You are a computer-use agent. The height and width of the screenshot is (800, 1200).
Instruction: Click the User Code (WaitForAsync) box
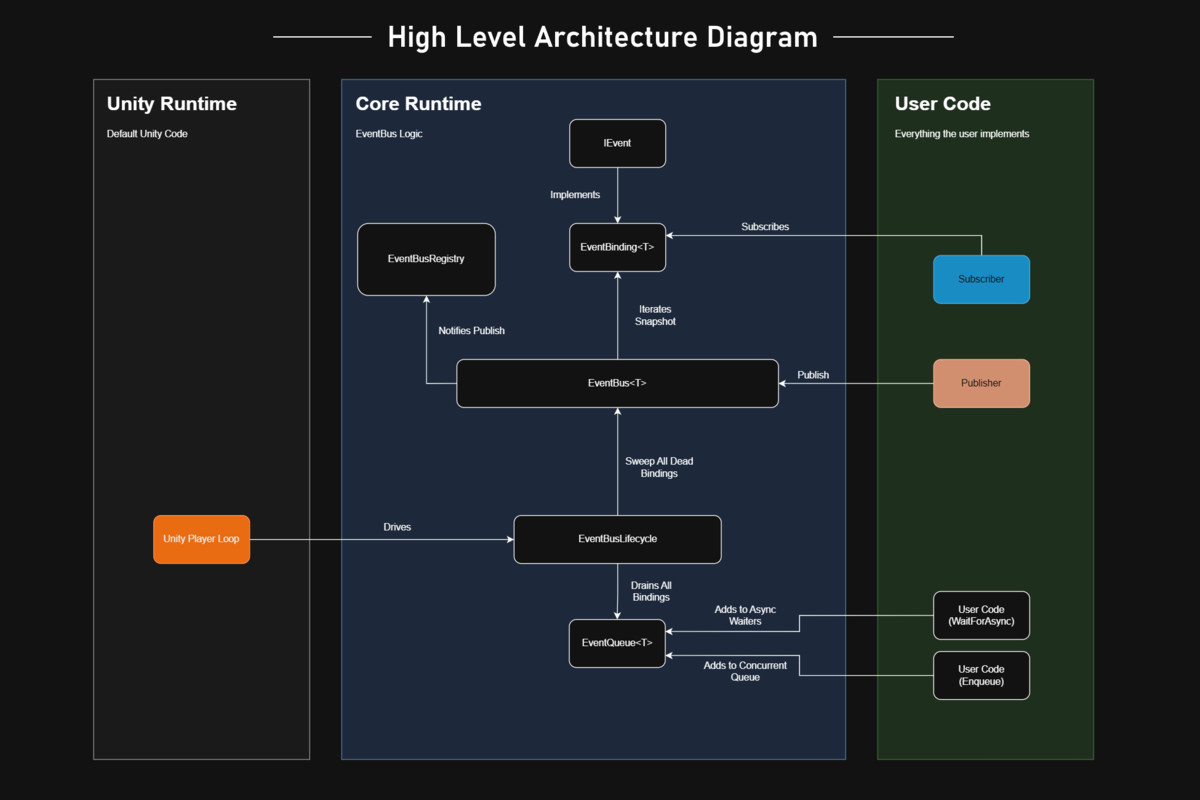[x=981, y=615]
